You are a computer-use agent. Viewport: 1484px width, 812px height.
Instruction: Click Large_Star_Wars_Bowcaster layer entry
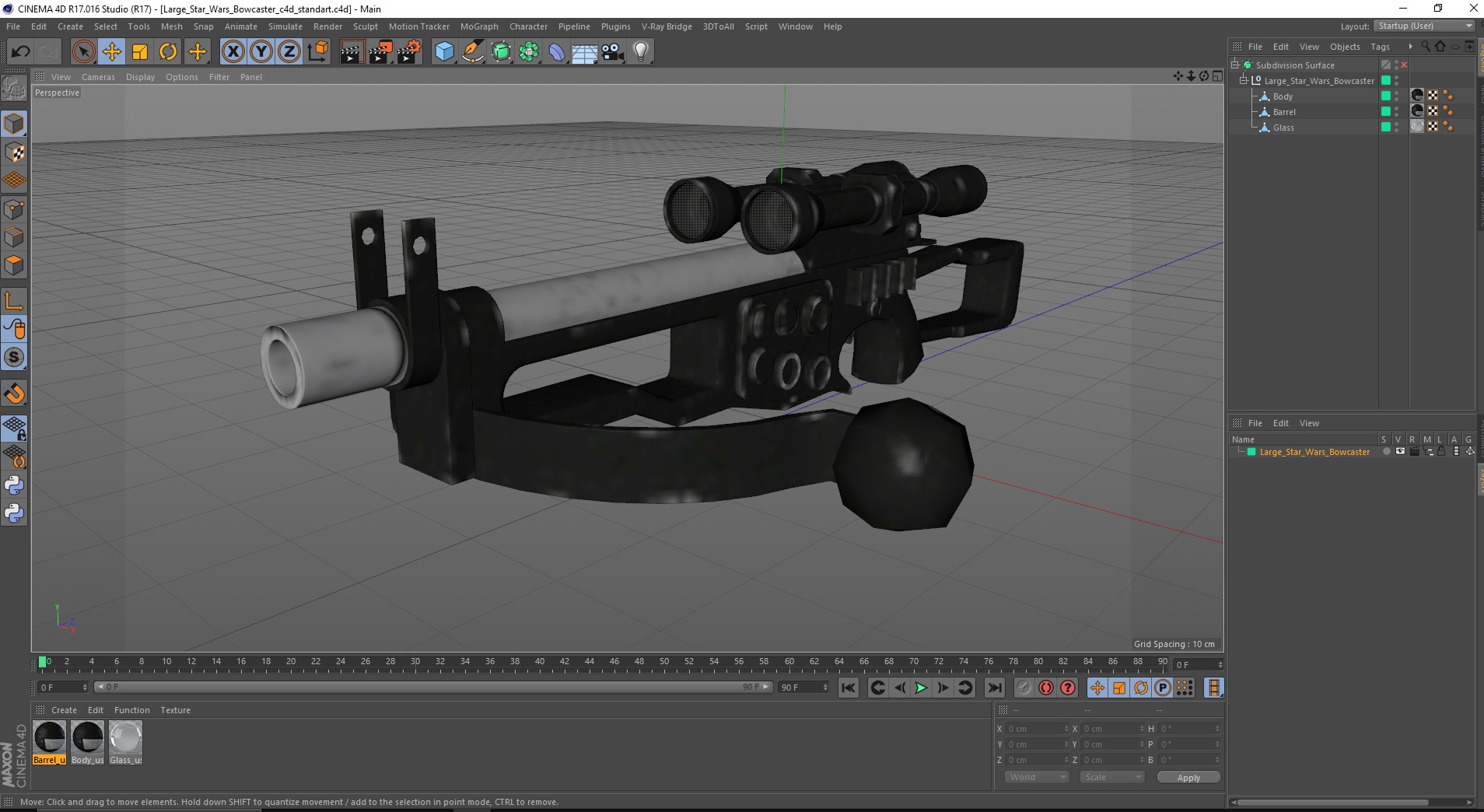click(x=1314, y=452)
